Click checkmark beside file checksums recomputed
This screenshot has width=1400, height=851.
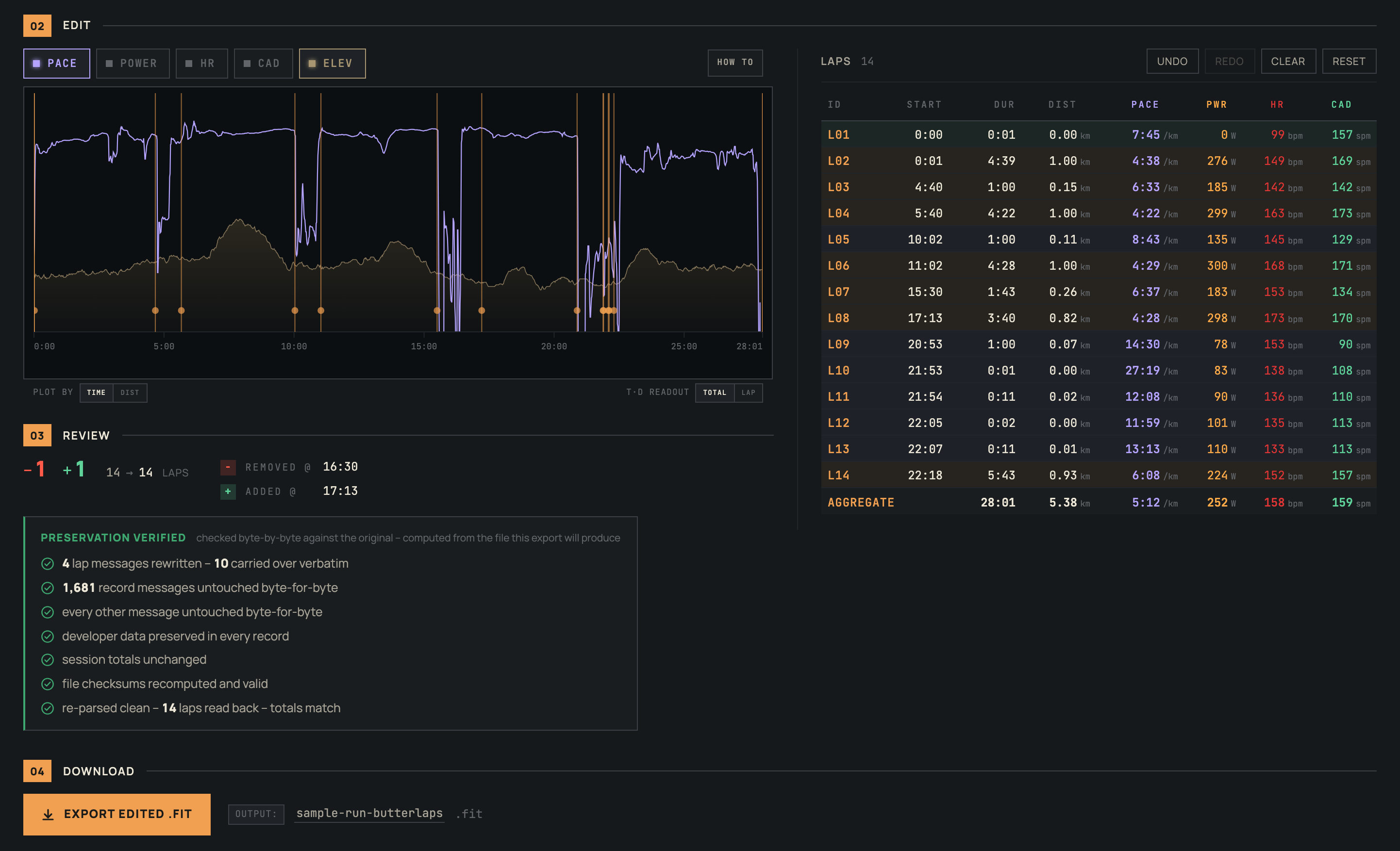[x=48, y=684]
